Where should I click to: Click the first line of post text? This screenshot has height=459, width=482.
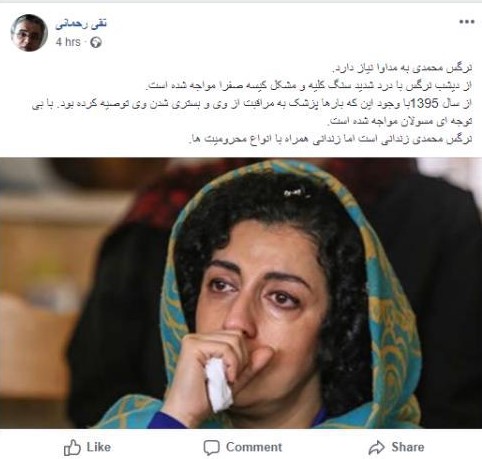pos(402,68)
